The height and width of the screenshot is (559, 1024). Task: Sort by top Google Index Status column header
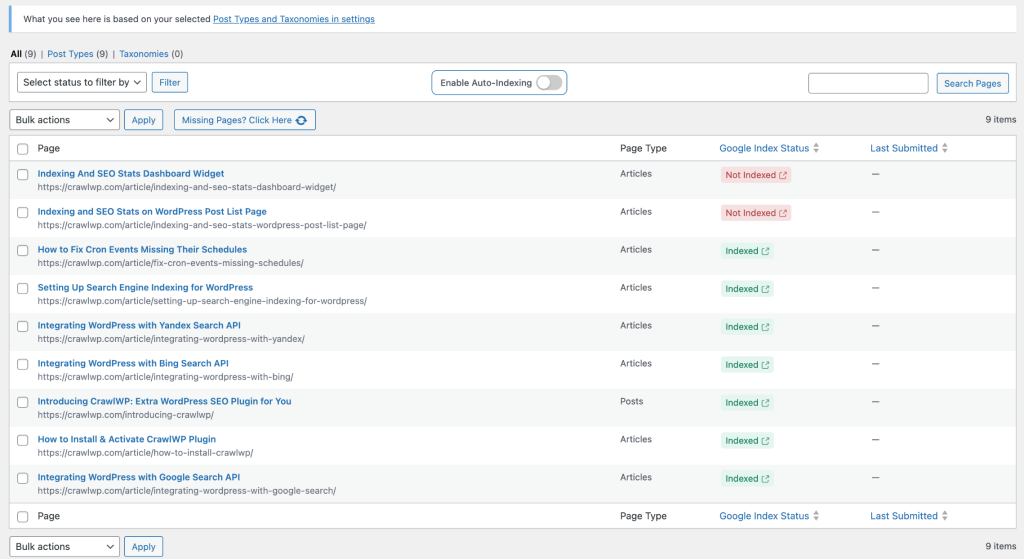[x=764, y=148]
